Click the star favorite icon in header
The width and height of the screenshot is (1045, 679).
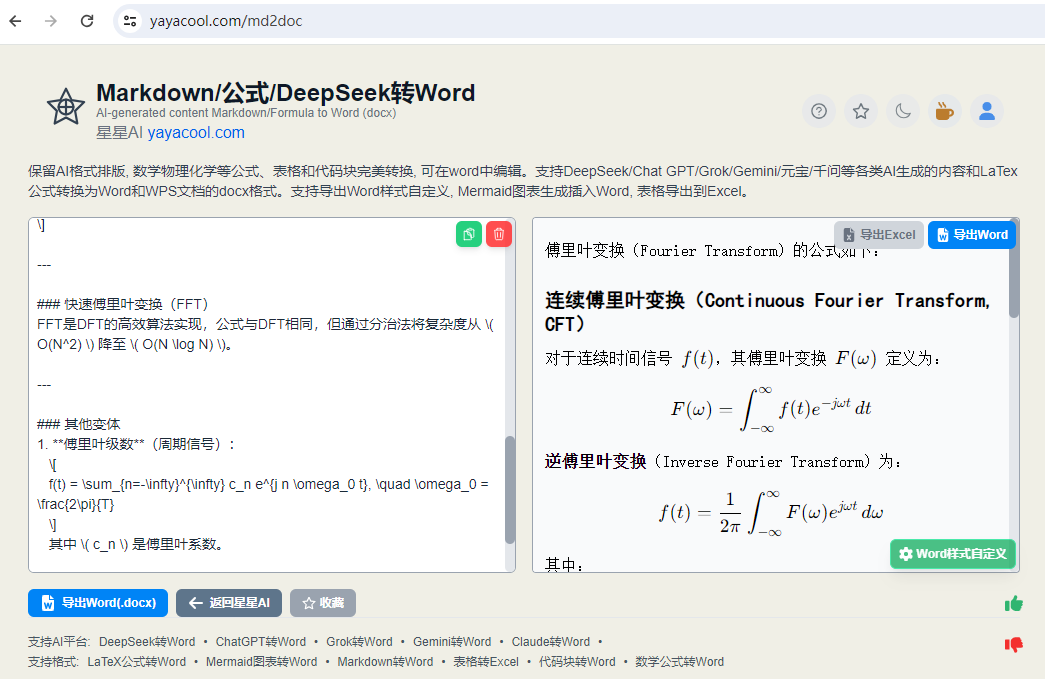861,111
